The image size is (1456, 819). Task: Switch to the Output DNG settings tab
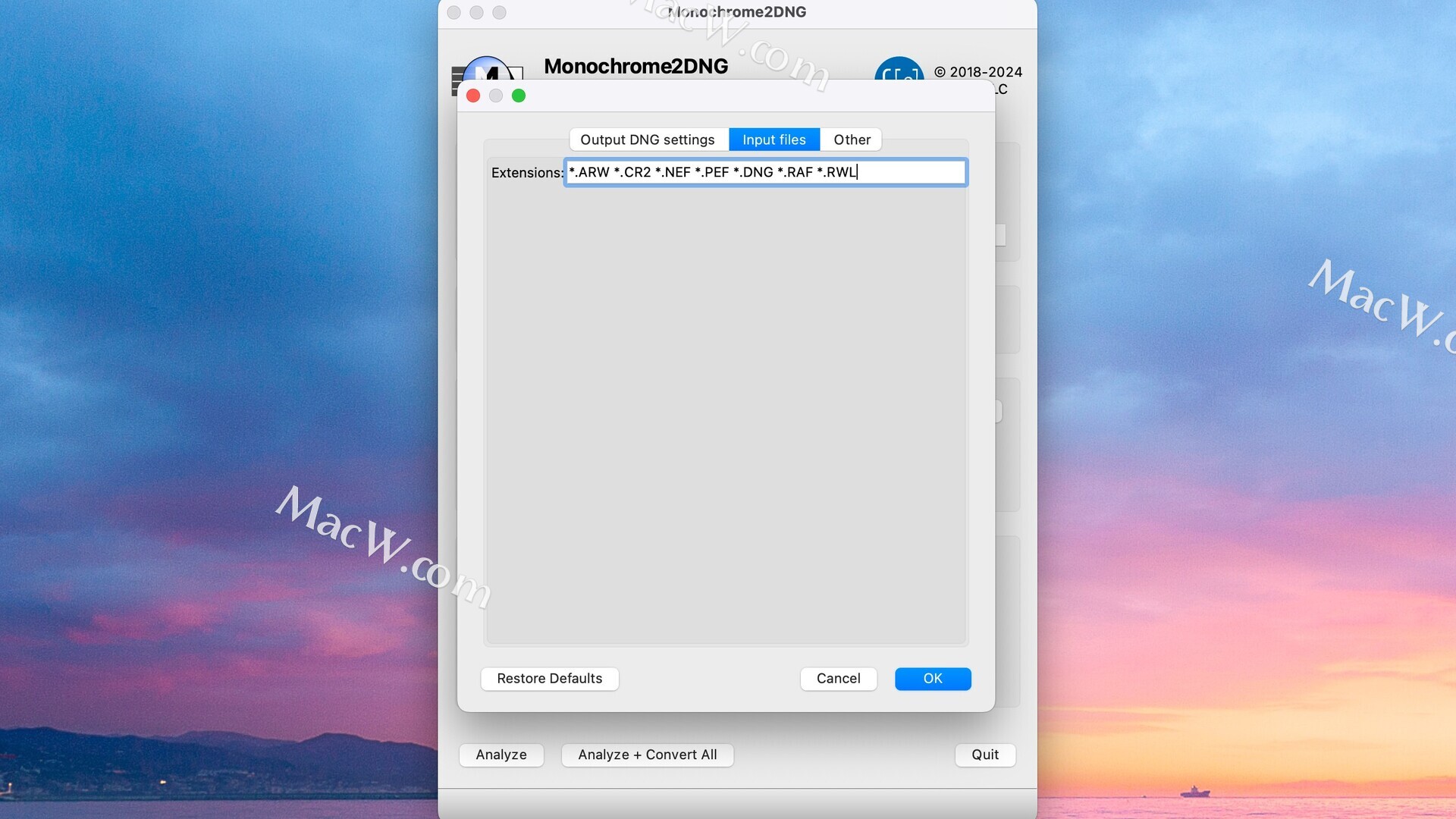647,140
